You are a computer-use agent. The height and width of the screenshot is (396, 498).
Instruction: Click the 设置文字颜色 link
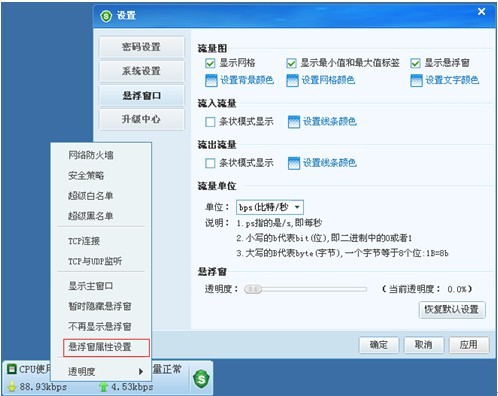[452, 80]
